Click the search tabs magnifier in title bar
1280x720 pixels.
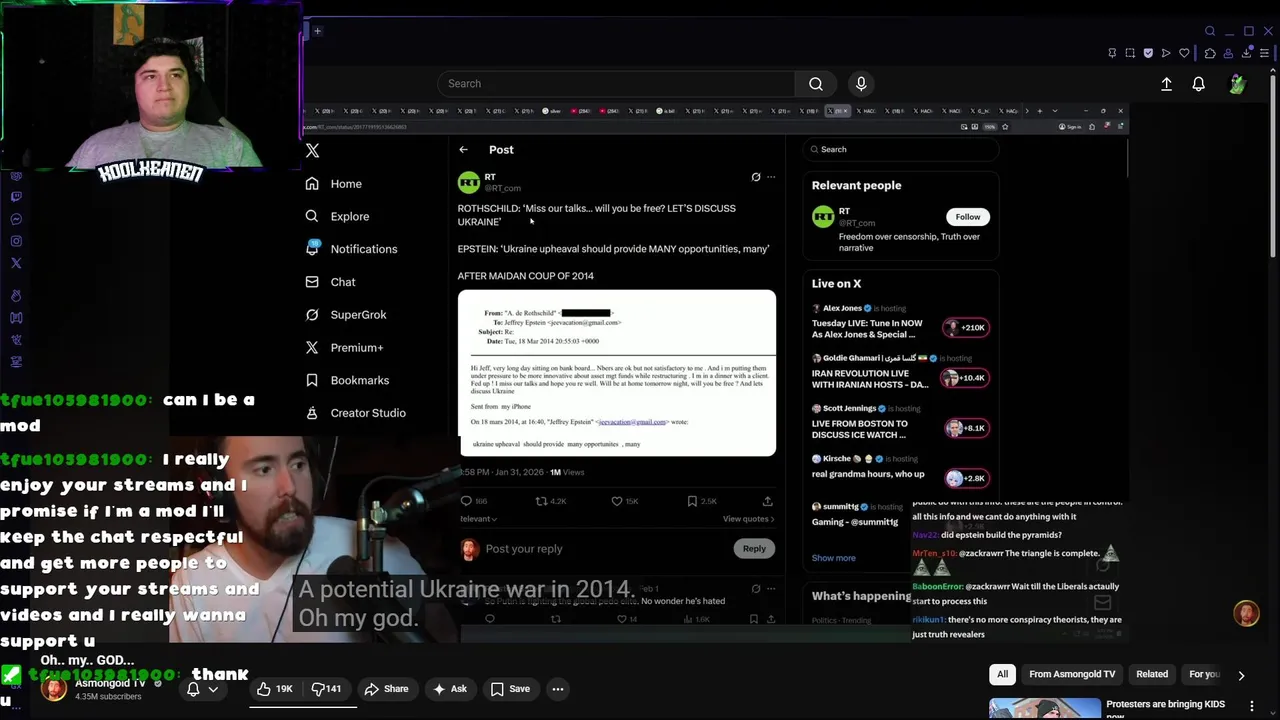pyautogui.click(x=1210, y=31)
